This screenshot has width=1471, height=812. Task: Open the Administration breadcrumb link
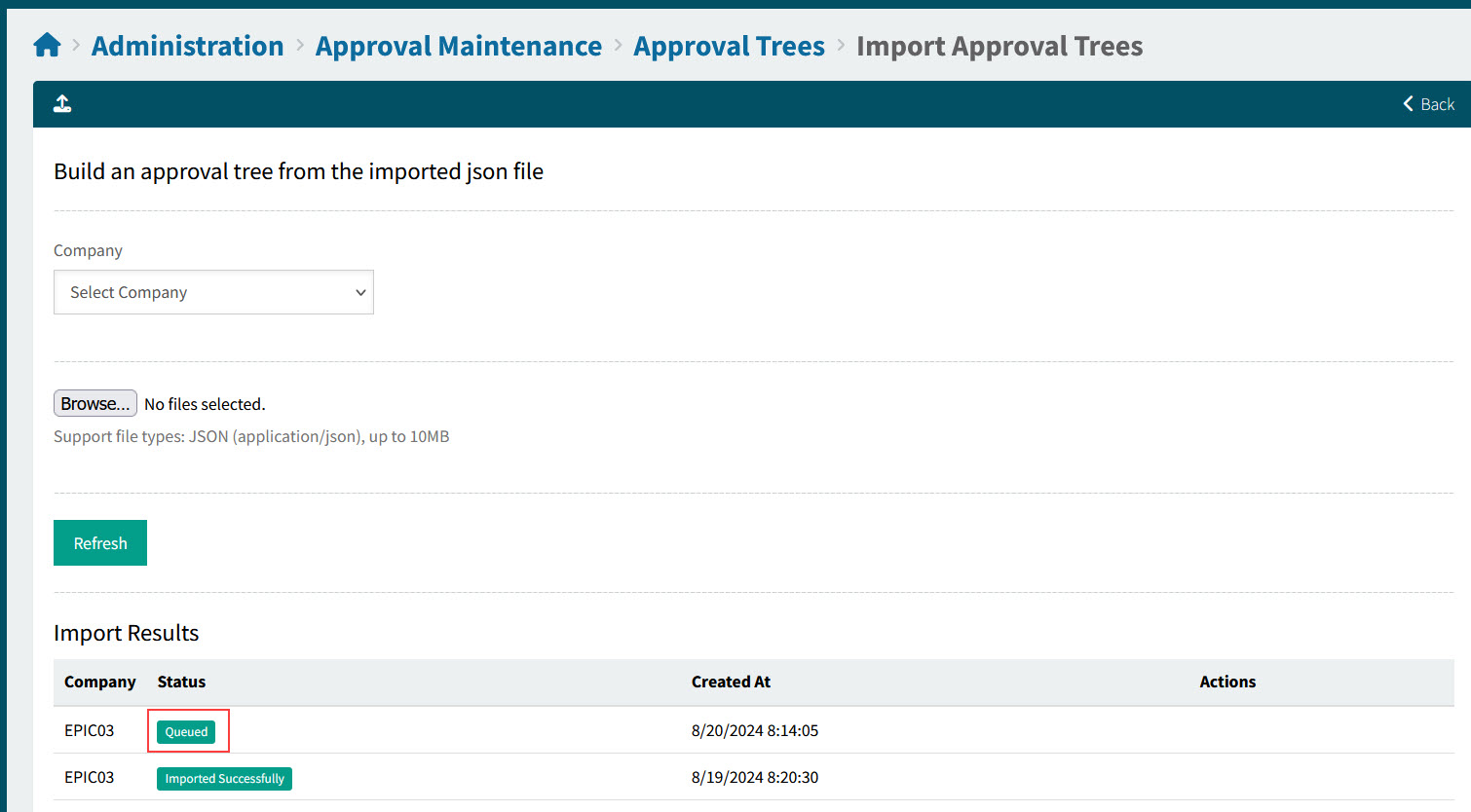click(x=187, y=46)
